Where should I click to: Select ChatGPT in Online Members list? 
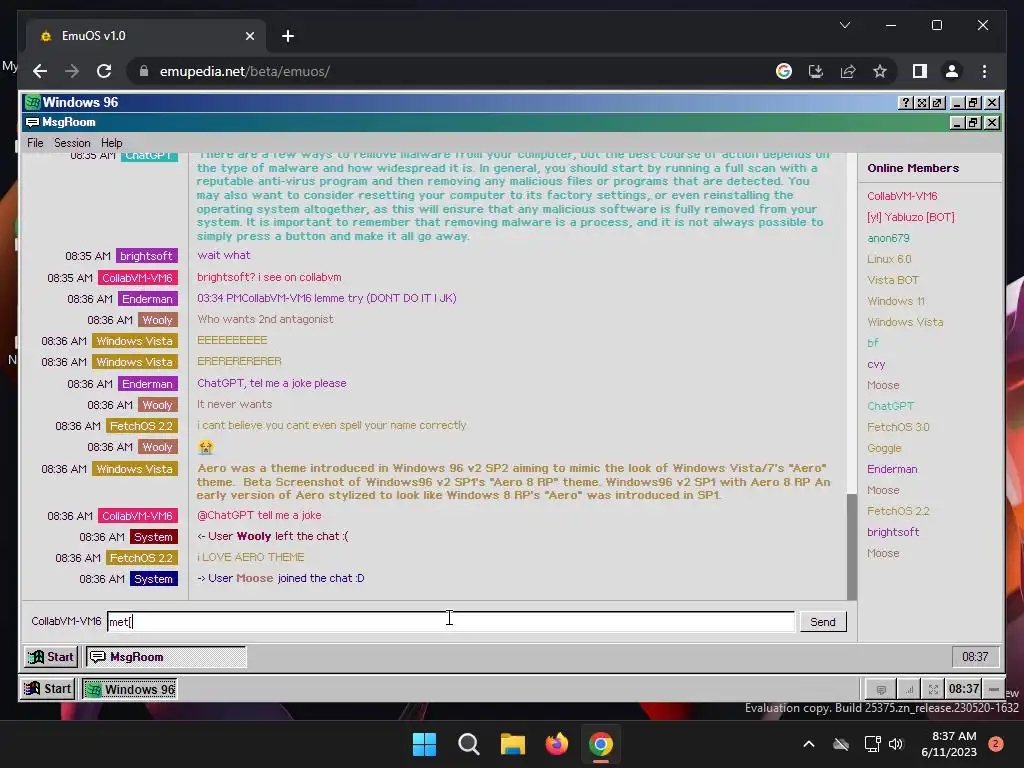[890, 406]
